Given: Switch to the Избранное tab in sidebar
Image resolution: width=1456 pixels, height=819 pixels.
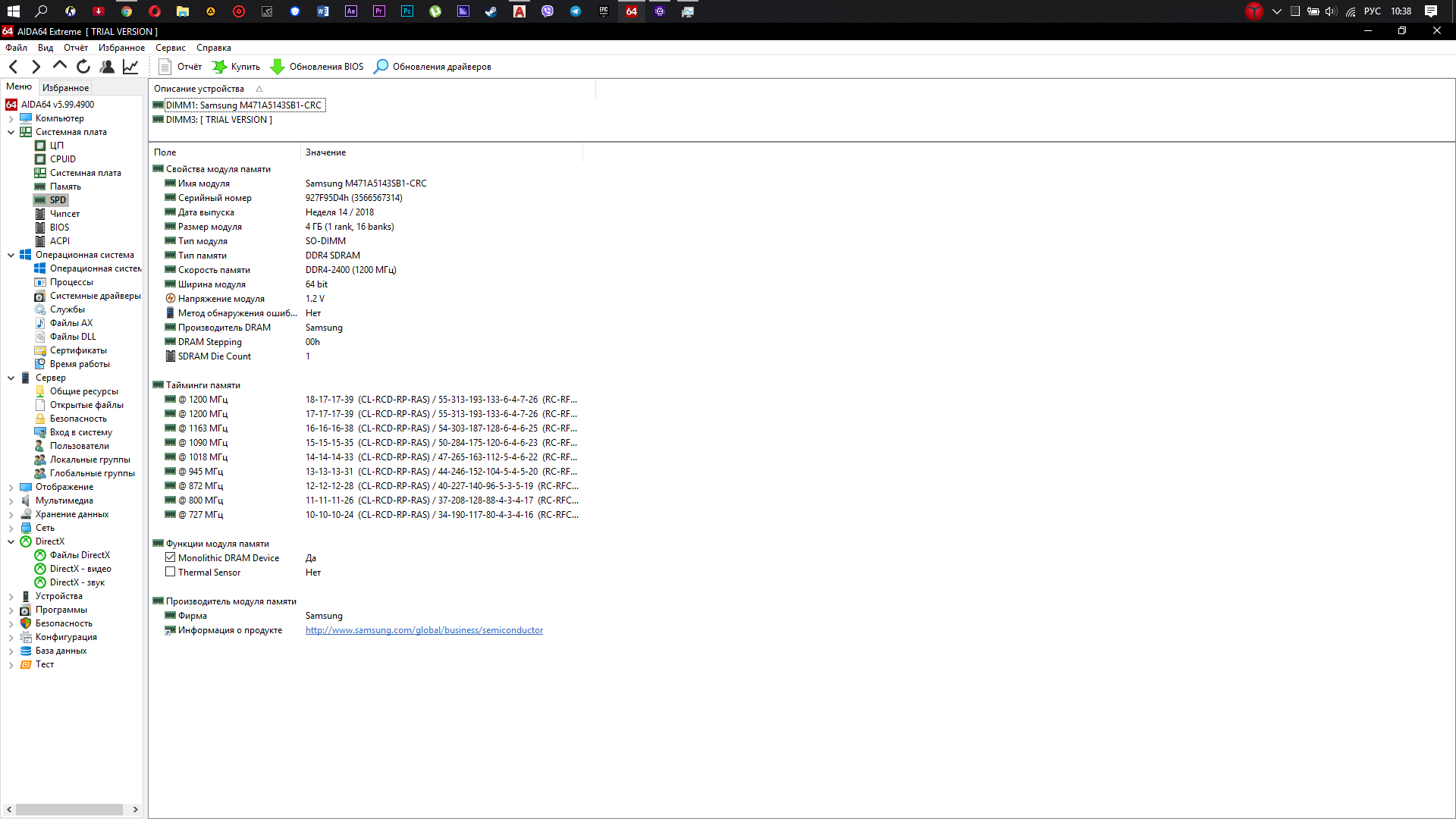Looking at the screenshot, I should [x=65, y=88].
